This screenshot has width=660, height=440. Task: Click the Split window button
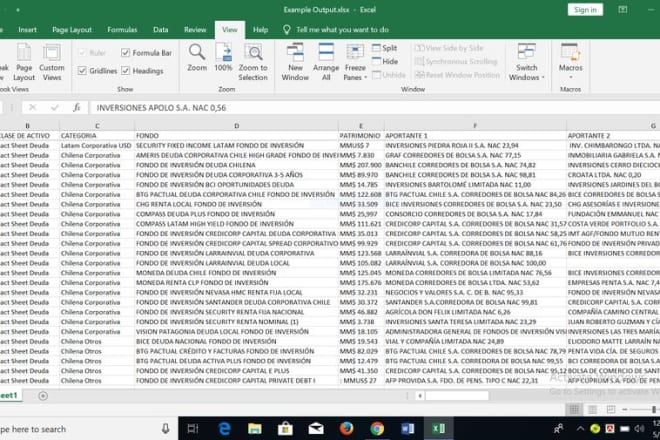click(383, 48)
